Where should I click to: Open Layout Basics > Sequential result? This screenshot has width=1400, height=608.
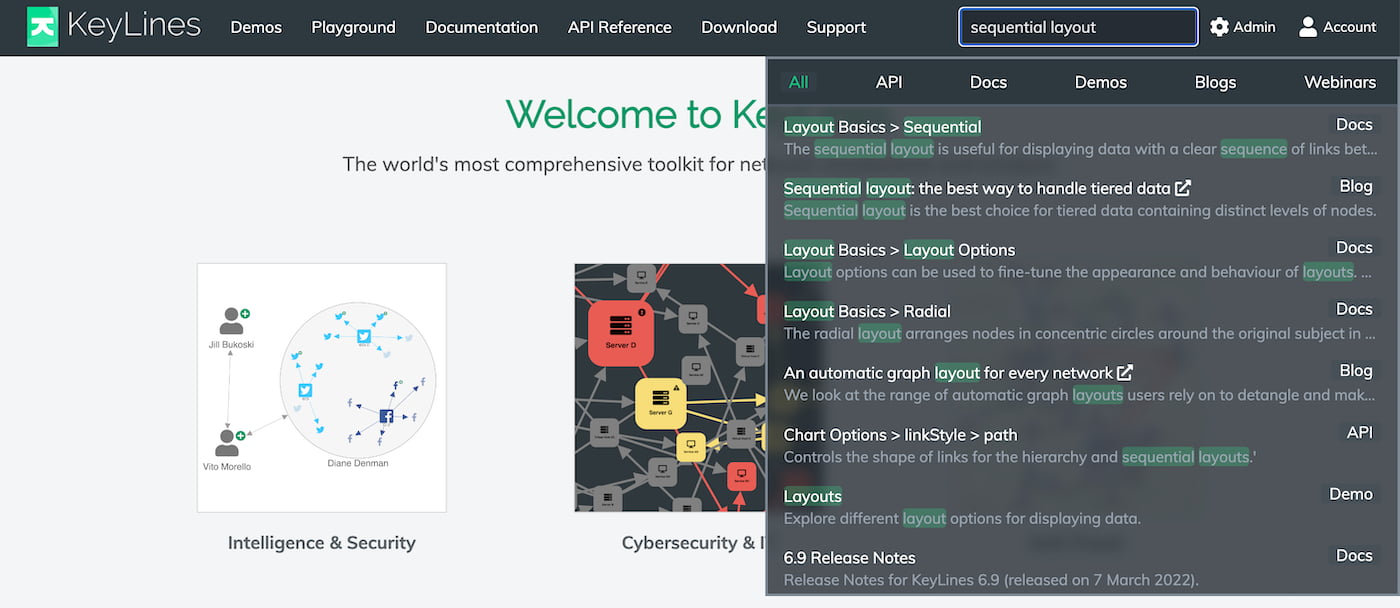(x=882, y=127)
